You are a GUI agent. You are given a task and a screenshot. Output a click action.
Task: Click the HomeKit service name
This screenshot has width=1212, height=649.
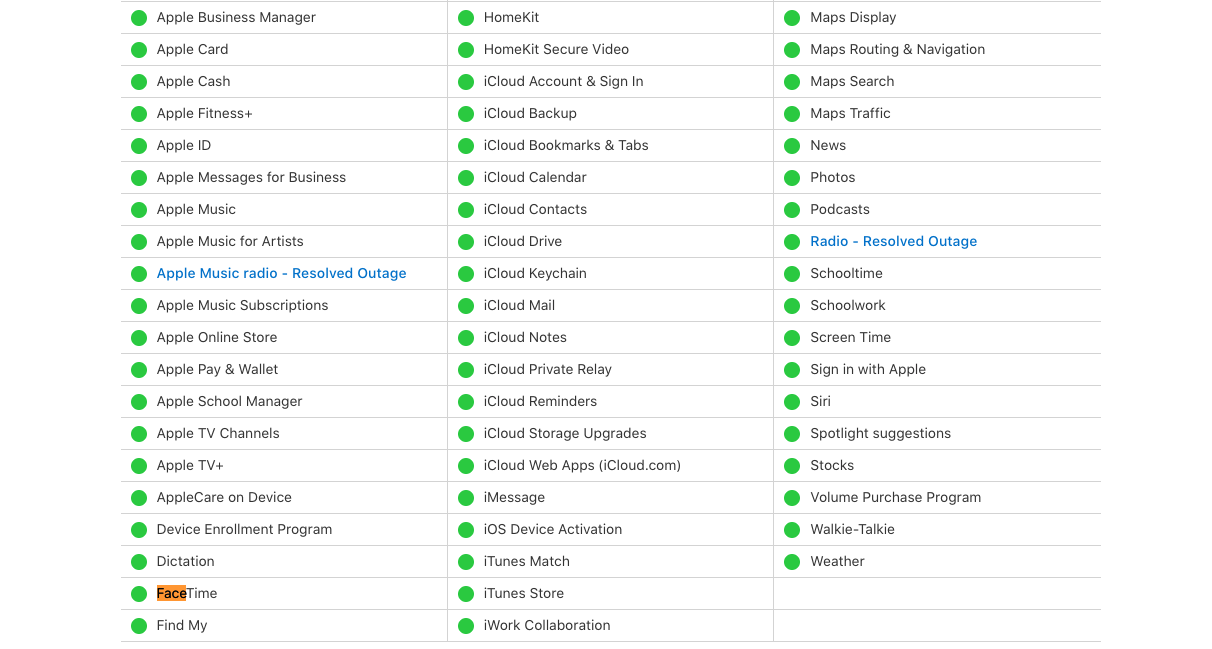(x=511, y=17)
